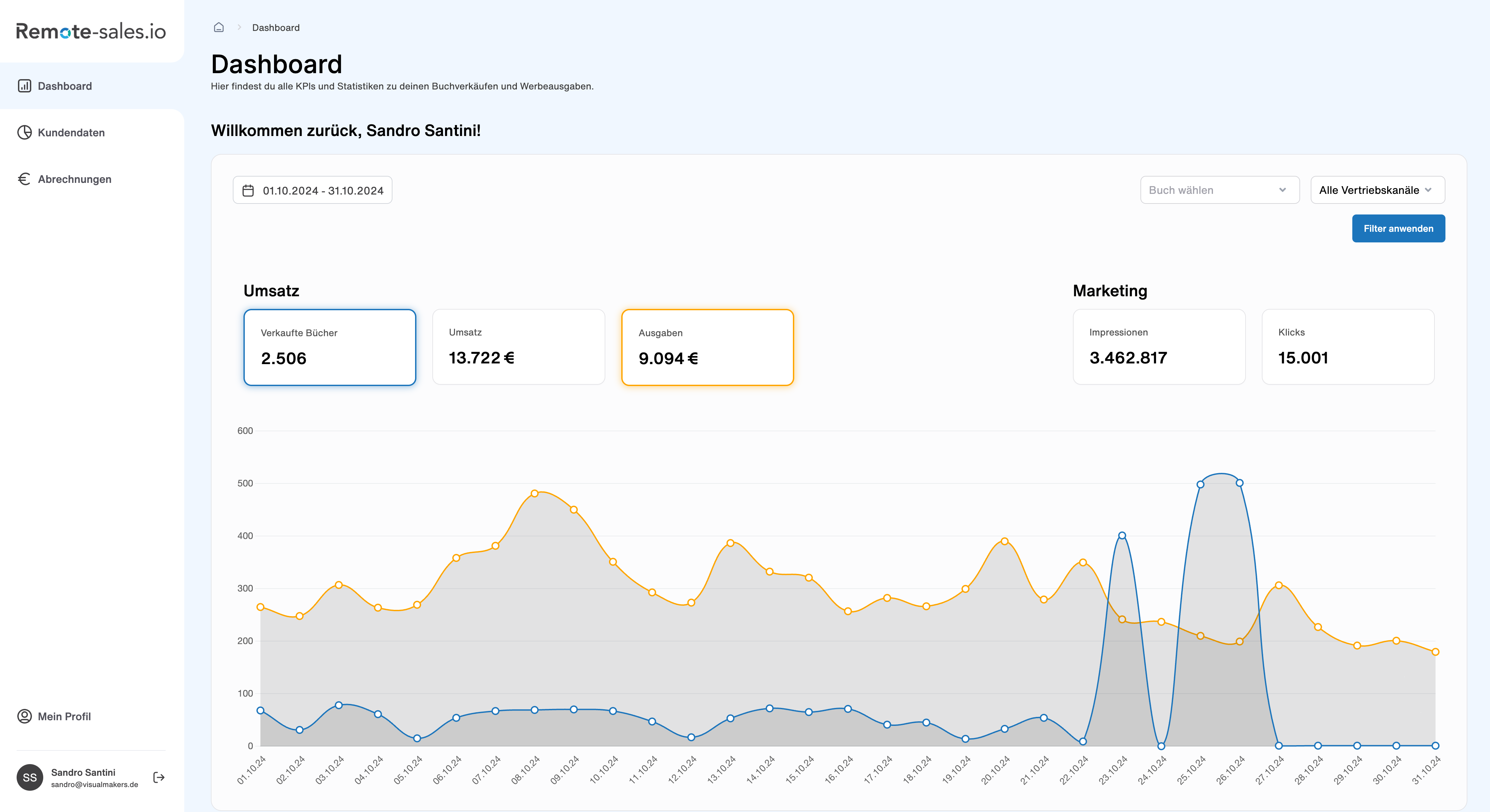Click the calendar icon in date field

(x=248, y=190)
